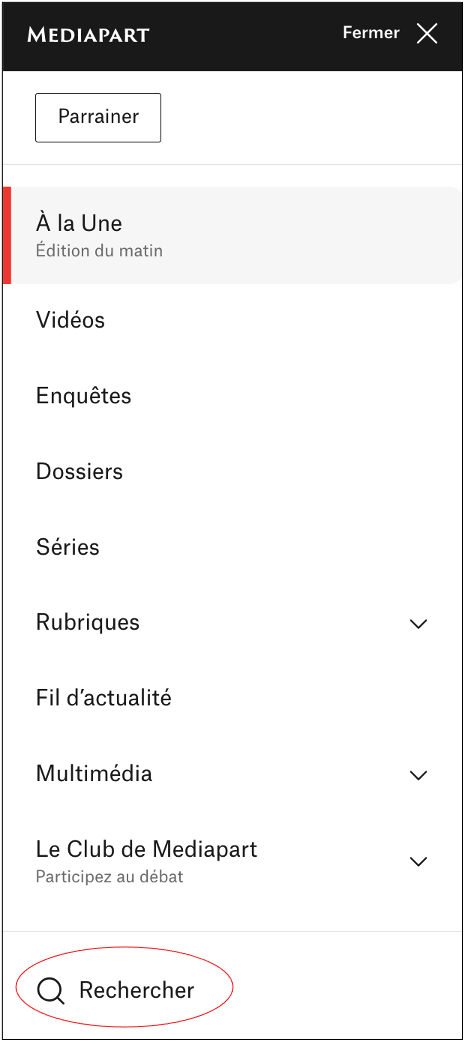
Task: Click the Fermer text label
Action: tap(371, 33)
